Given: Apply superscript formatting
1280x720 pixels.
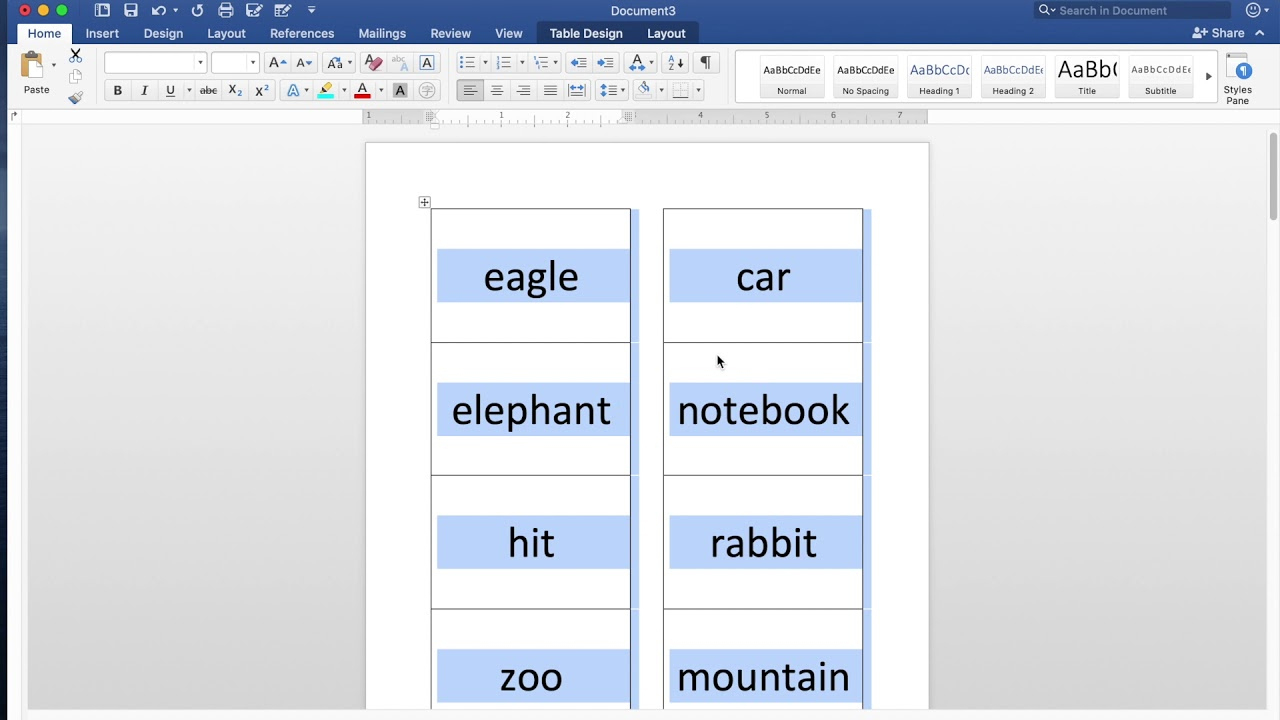Looking at the screenshot, I should (260, 90).
